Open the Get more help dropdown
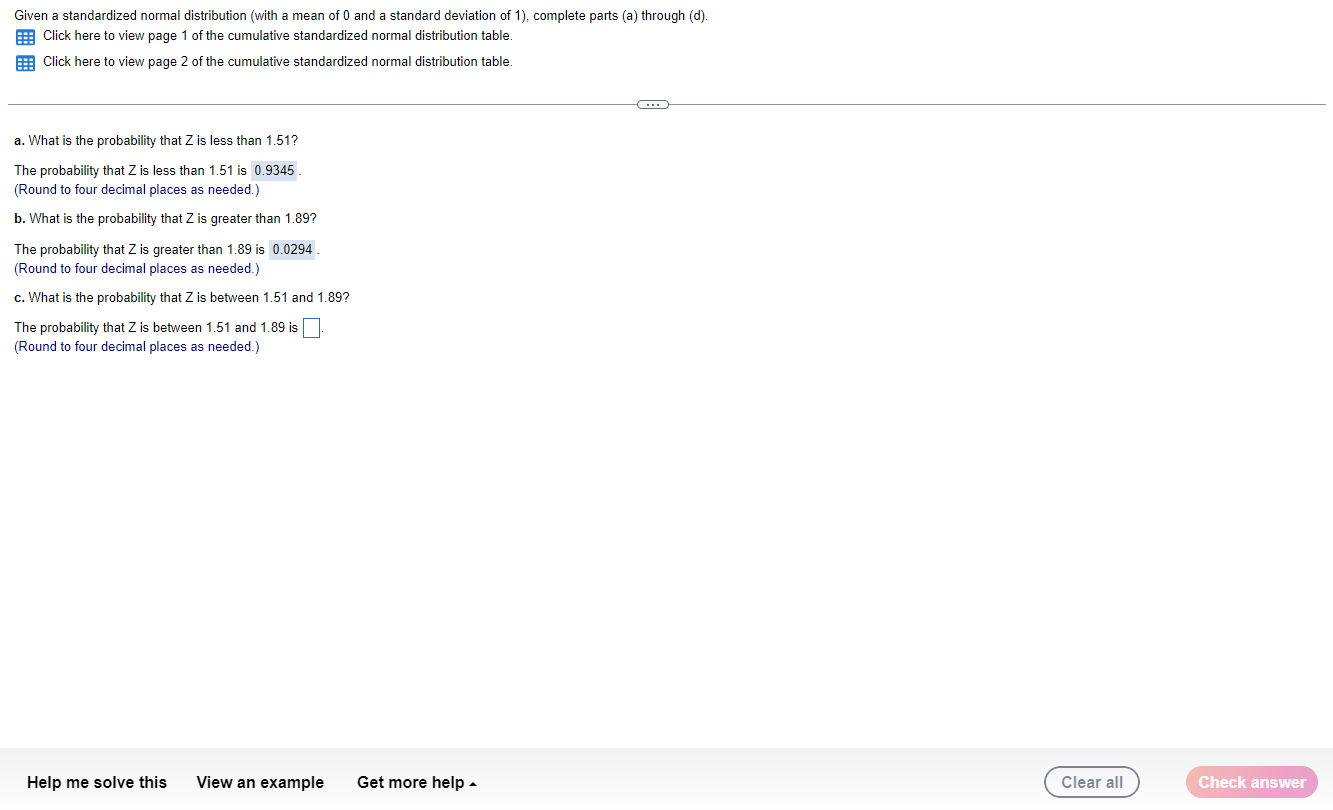This screenshot has width=1333, height=810. (410, 782)
